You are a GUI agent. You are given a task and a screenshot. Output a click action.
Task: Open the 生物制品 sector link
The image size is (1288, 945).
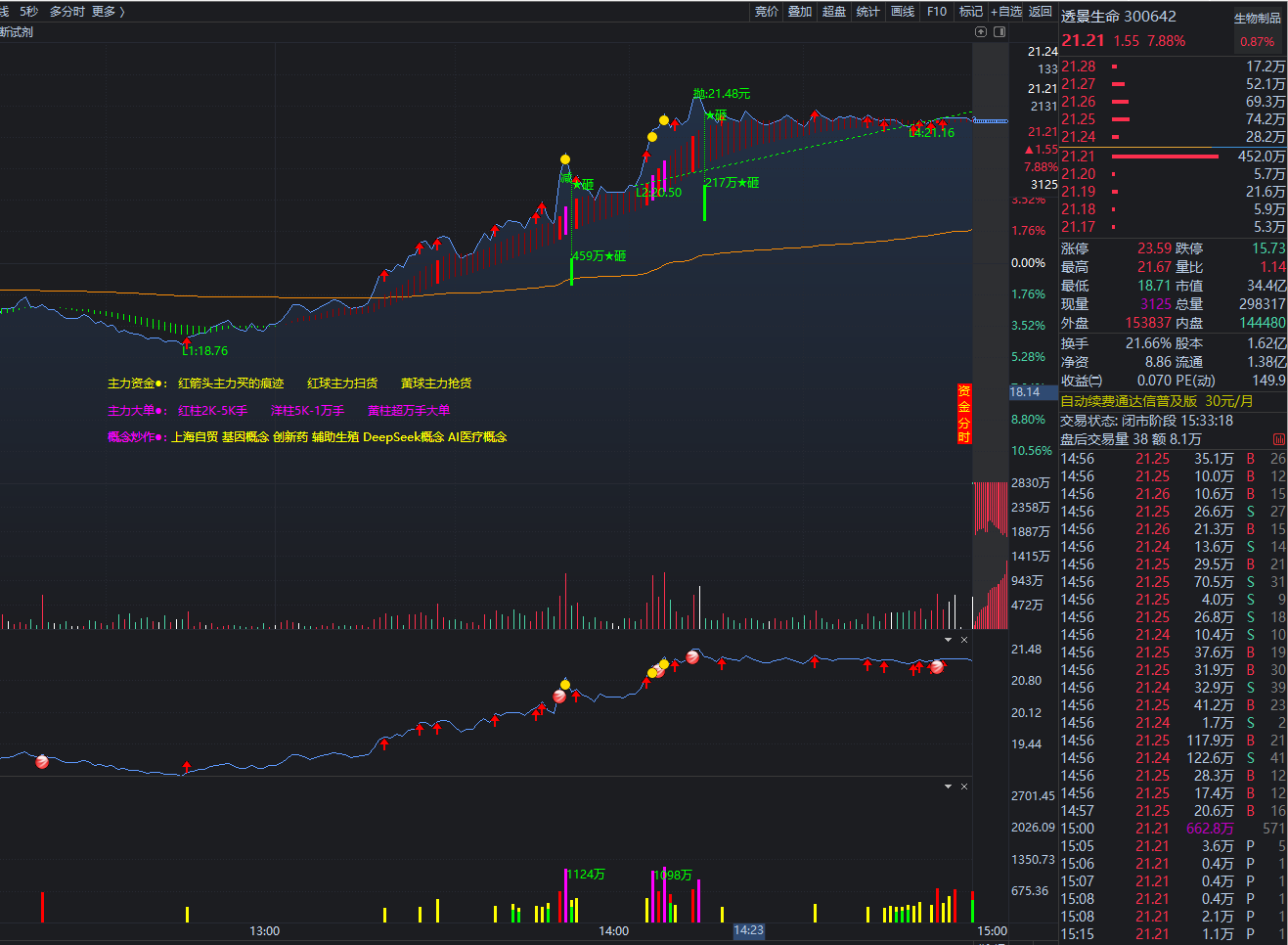[x=1258, y=19]
